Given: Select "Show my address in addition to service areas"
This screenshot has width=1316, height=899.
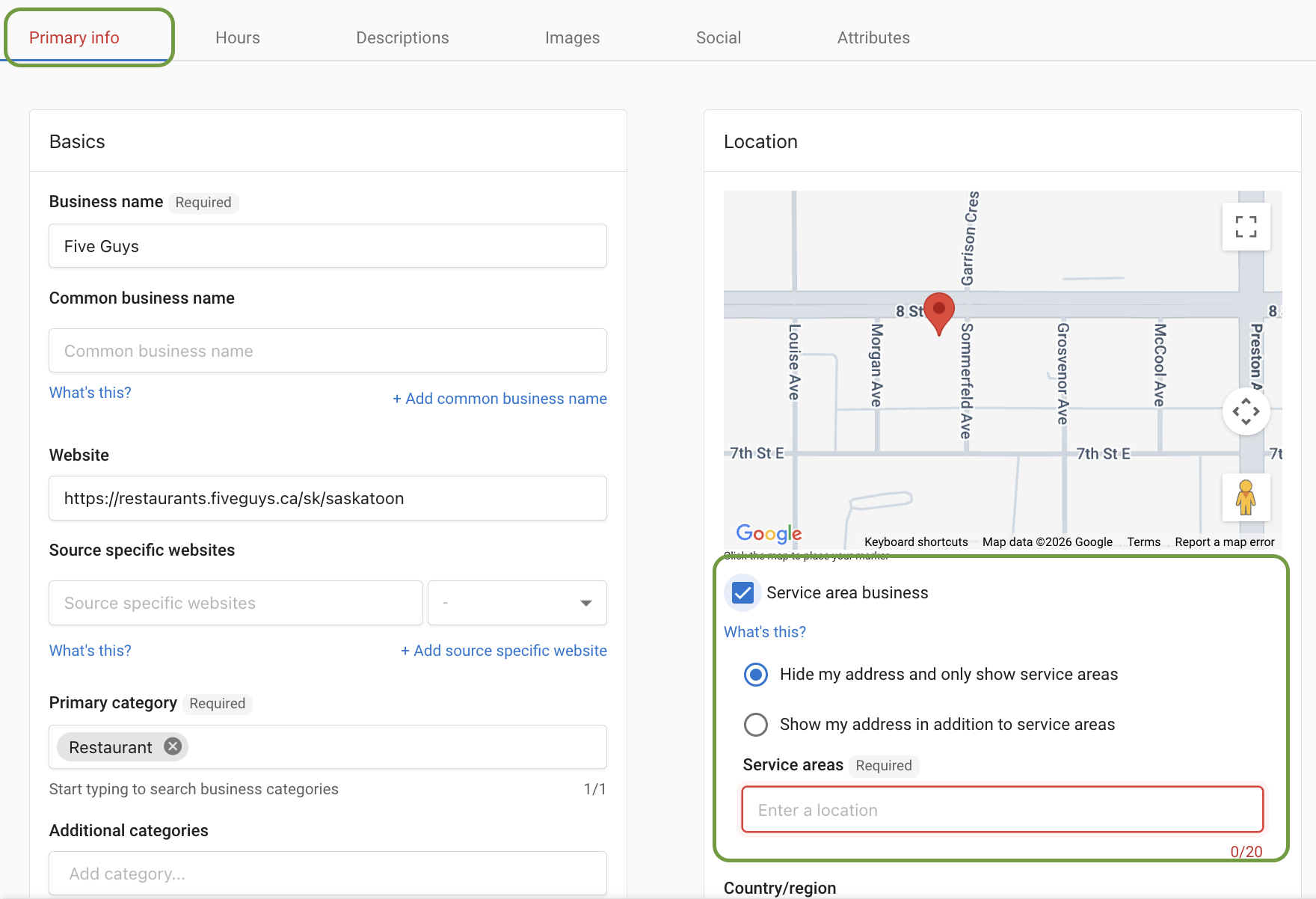Looking at the screenshot, I should pyautogui.click(x=755, y=724).
